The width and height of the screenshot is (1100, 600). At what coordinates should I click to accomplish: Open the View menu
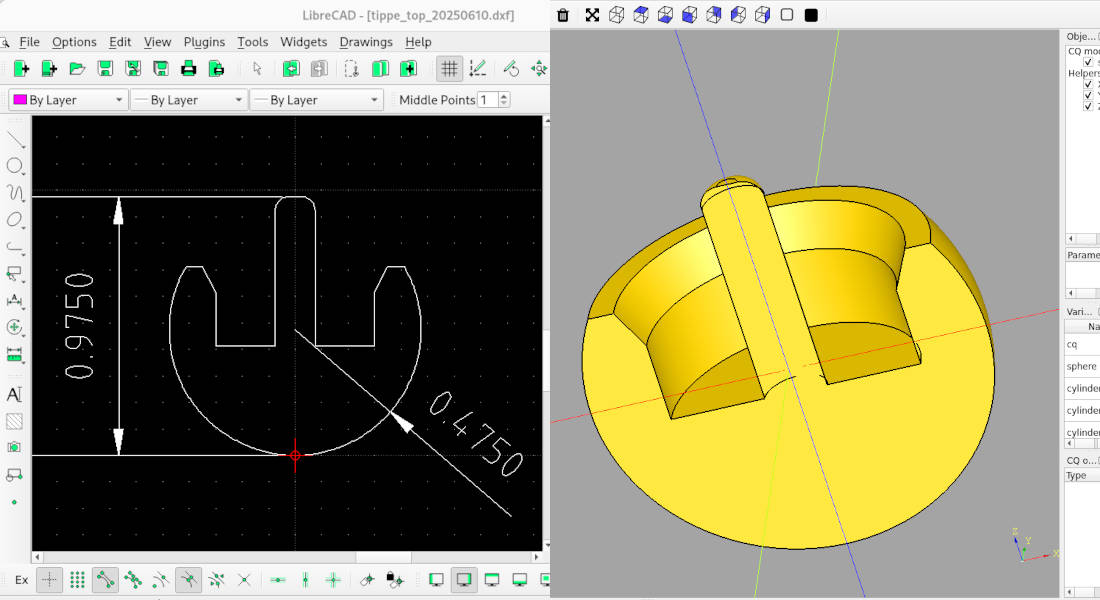tap(157, 42)
